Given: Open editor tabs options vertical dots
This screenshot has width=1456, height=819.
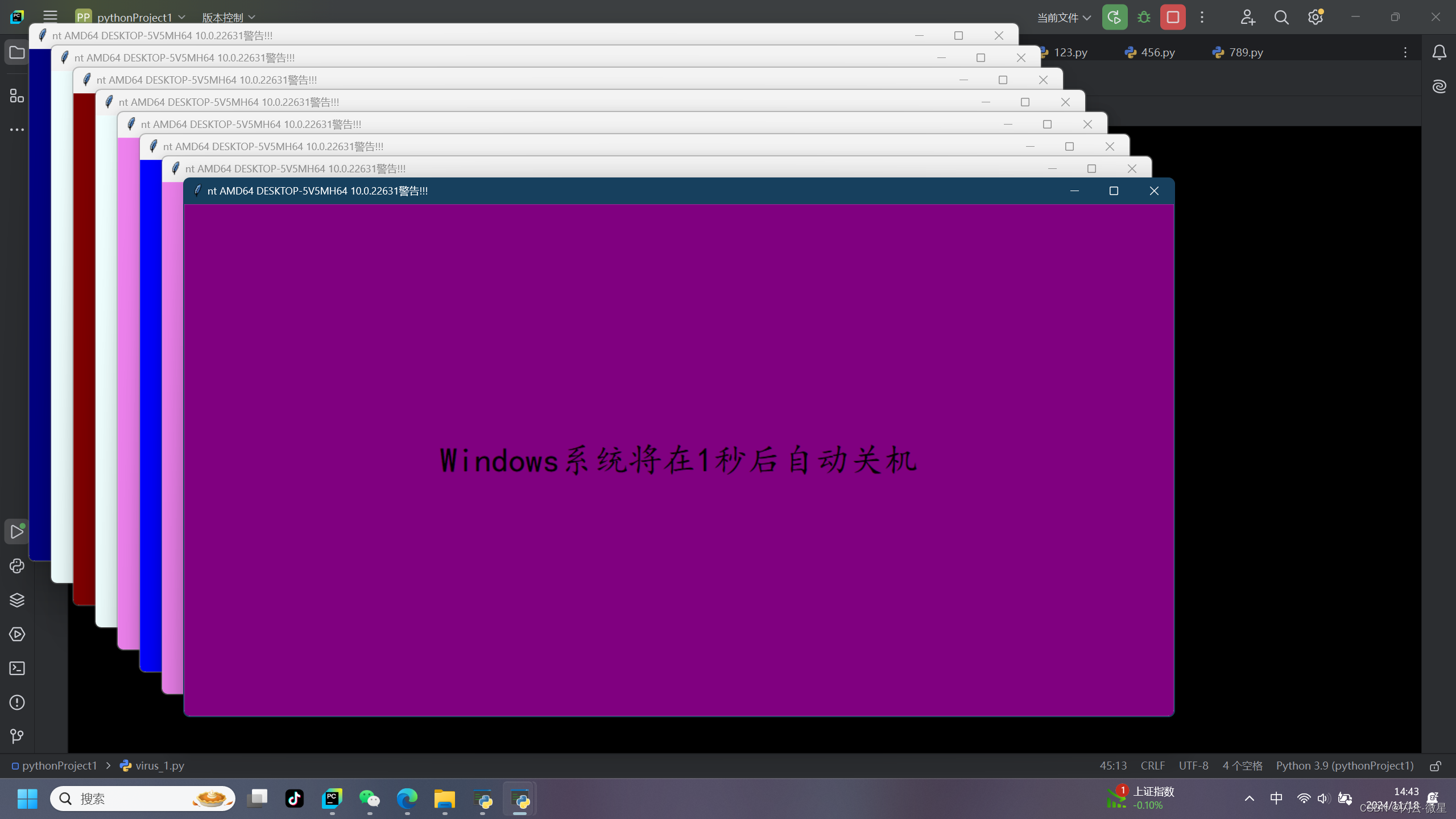Looking at the screenshot, I should 1405,52.
